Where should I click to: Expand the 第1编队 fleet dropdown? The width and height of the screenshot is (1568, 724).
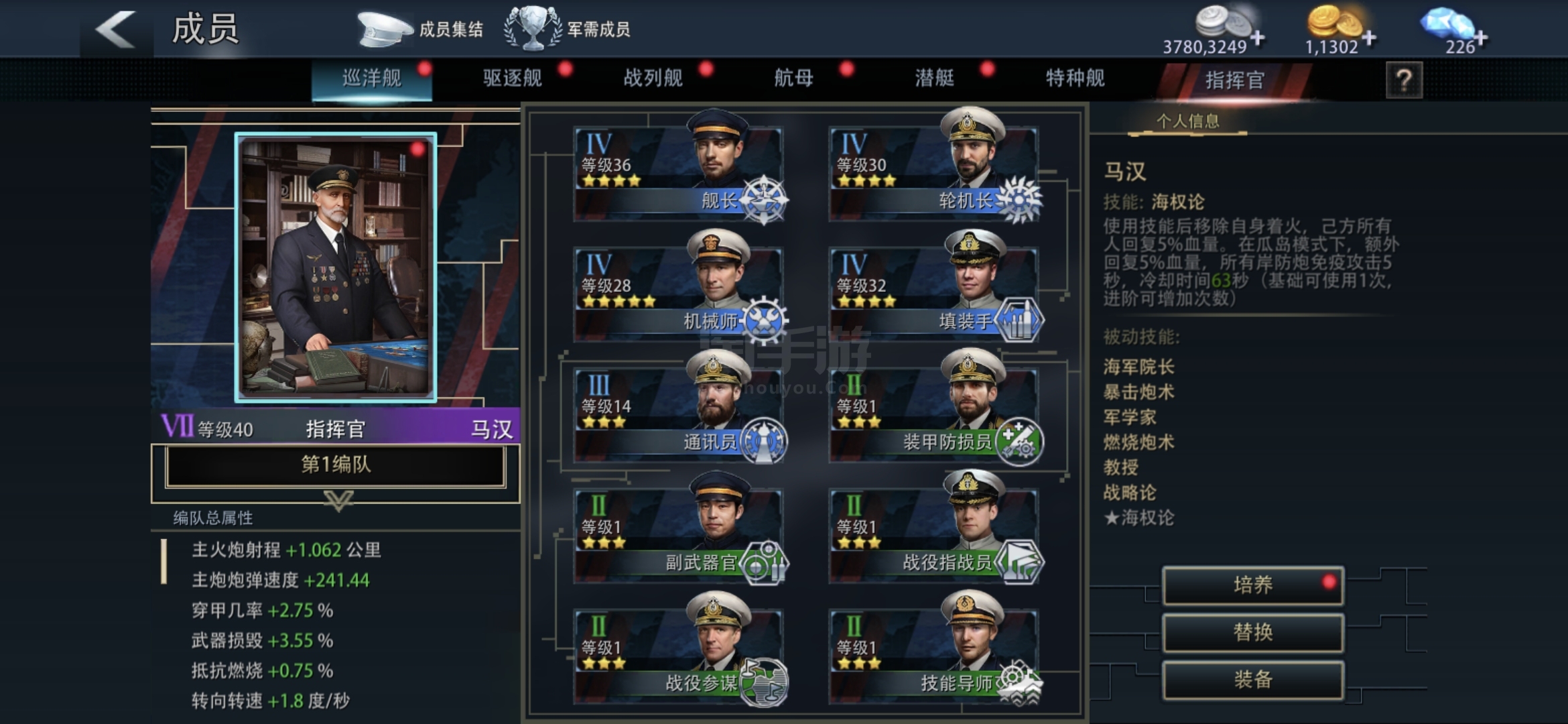point(336,465)
